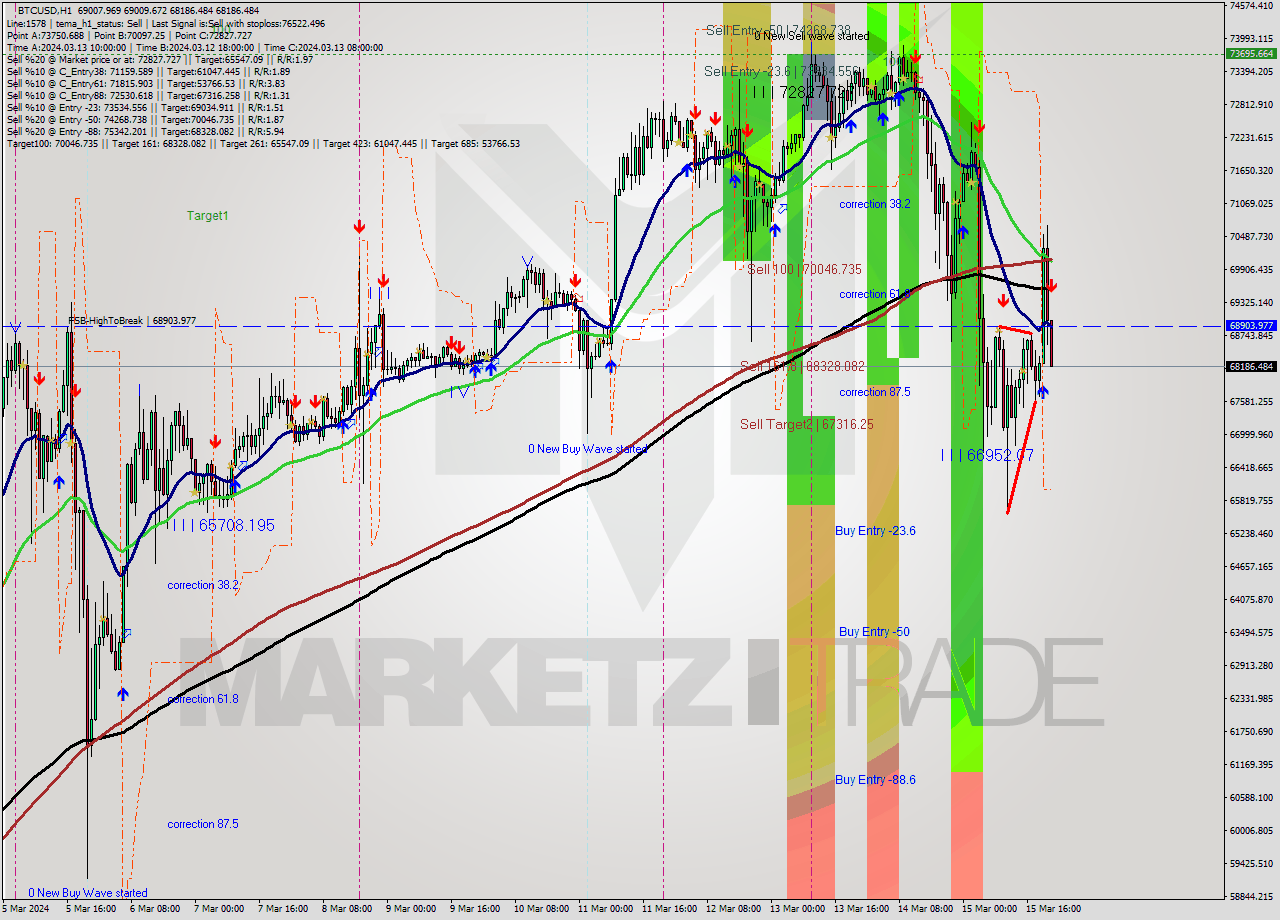Click the current price tag 68186.484
The height and width of the screenshot is (920, 1280).
(1251, 366)
